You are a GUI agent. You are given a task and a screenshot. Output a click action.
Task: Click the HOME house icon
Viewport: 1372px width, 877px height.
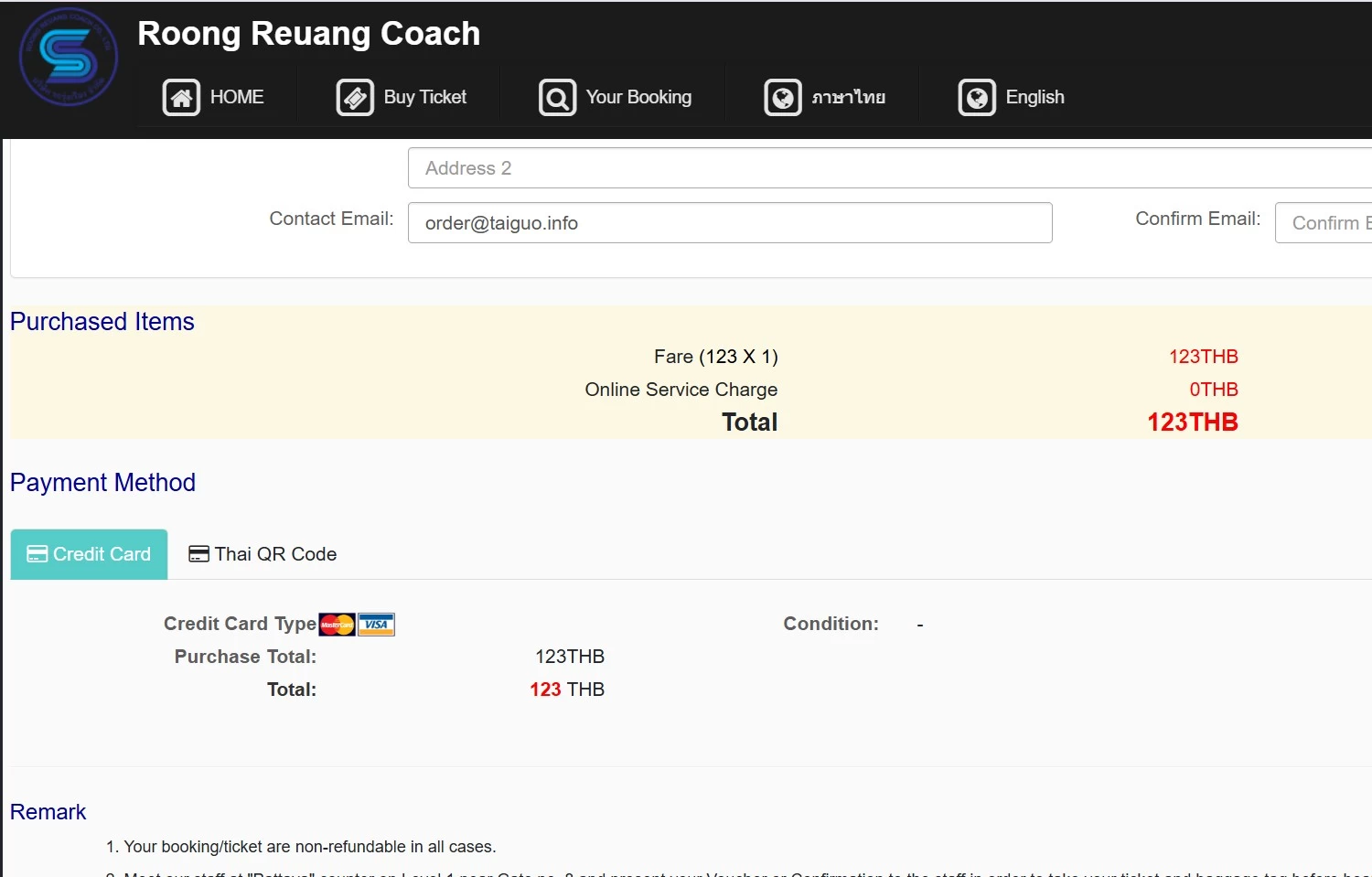[181, 97]
